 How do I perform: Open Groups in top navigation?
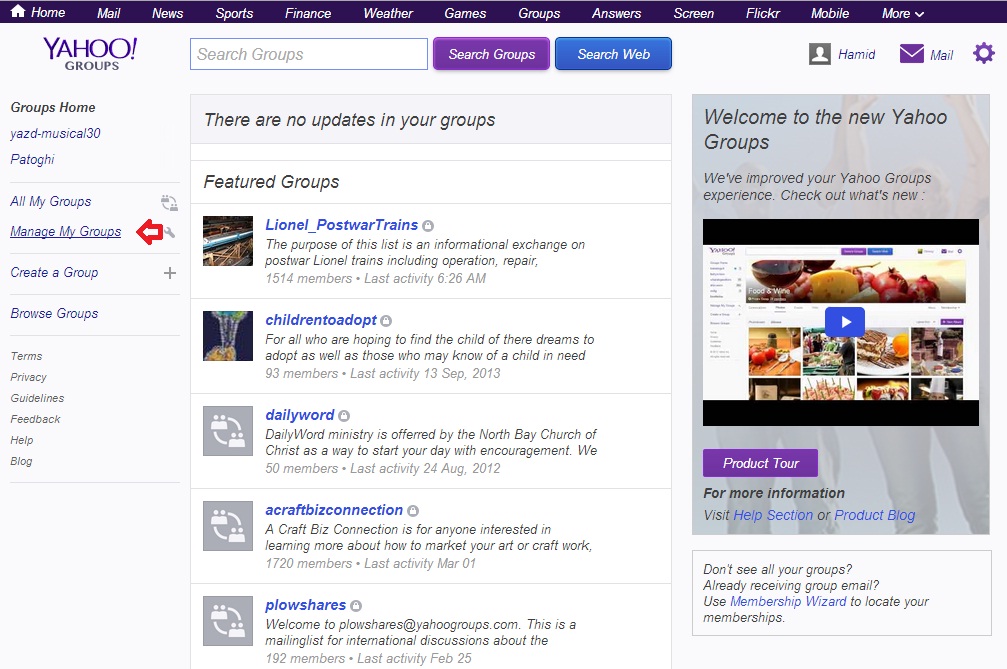tap(539, 13)
